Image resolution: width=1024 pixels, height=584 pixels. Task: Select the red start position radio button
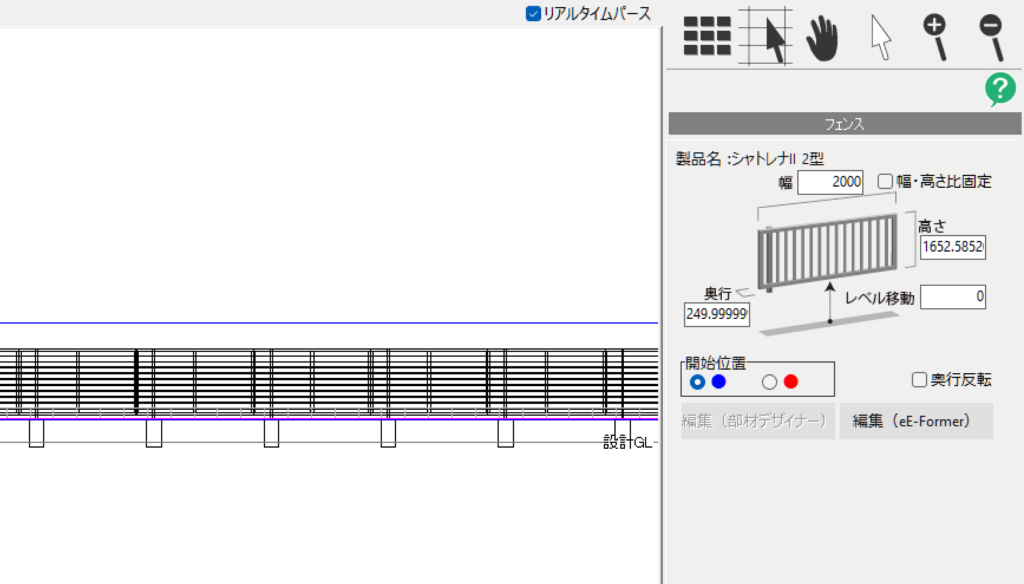[769, 382]
